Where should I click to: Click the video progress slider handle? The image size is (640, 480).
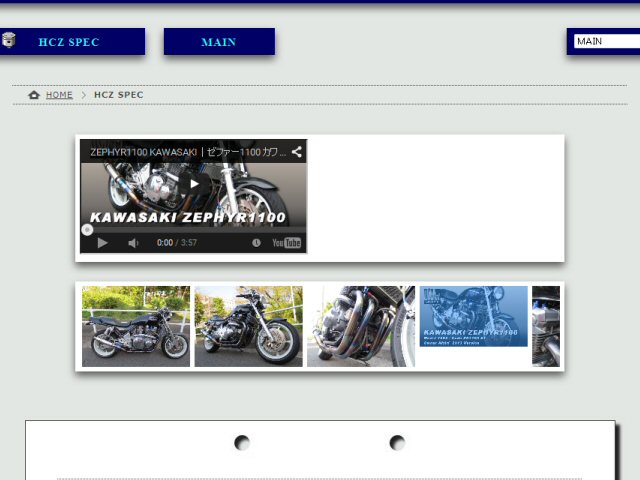(x=87, y=230)
